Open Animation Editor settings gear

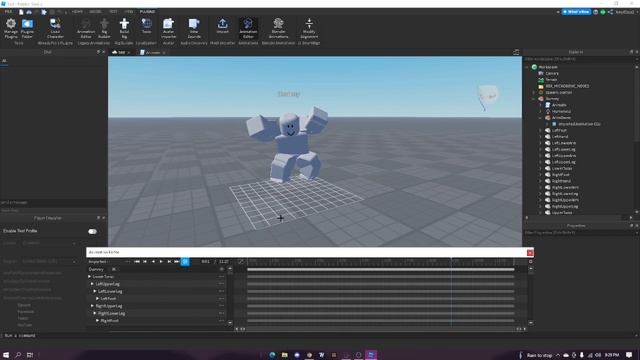(x=531, y=262)
